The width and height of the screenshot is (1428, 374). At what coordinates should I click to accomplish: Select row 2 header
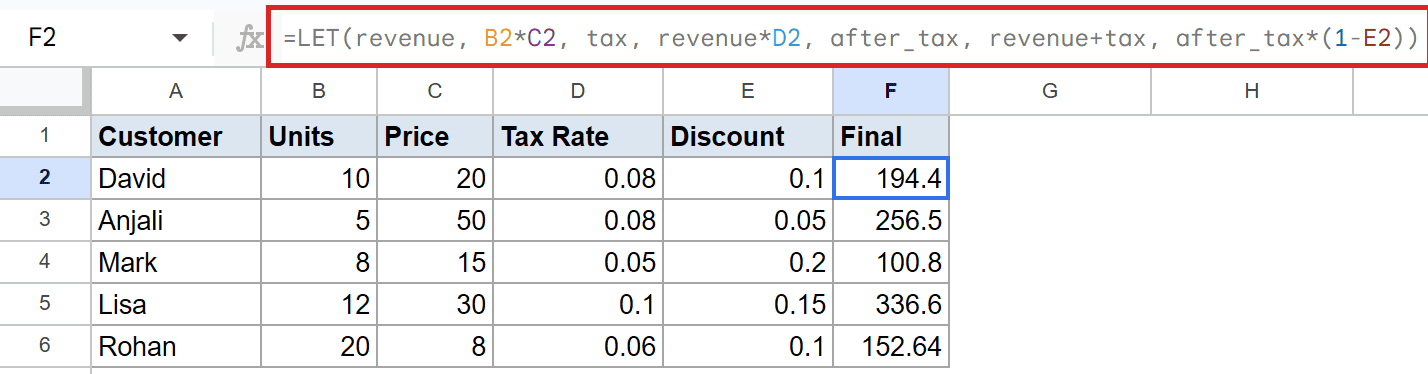45,178
